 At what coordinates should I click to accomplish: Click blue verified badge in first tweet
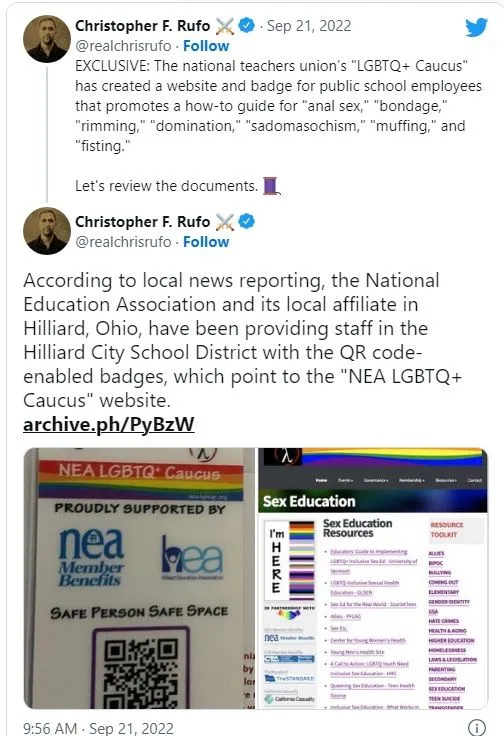(x=247, y=25)
